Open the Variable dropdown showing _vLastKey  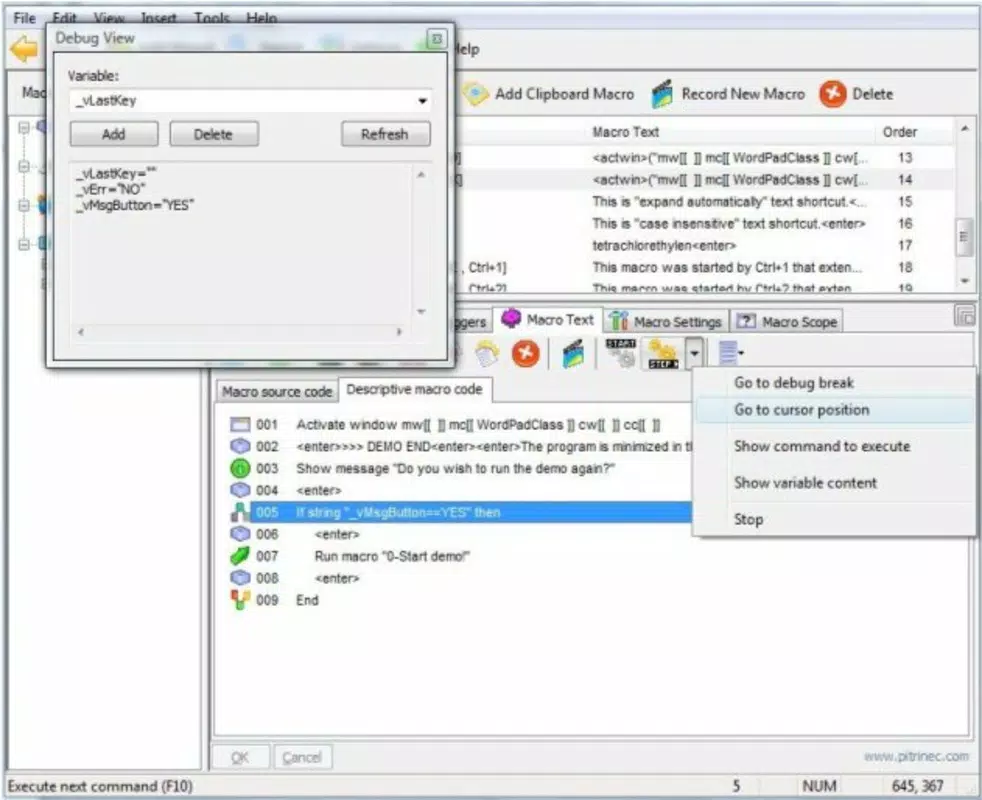(423, 101)
